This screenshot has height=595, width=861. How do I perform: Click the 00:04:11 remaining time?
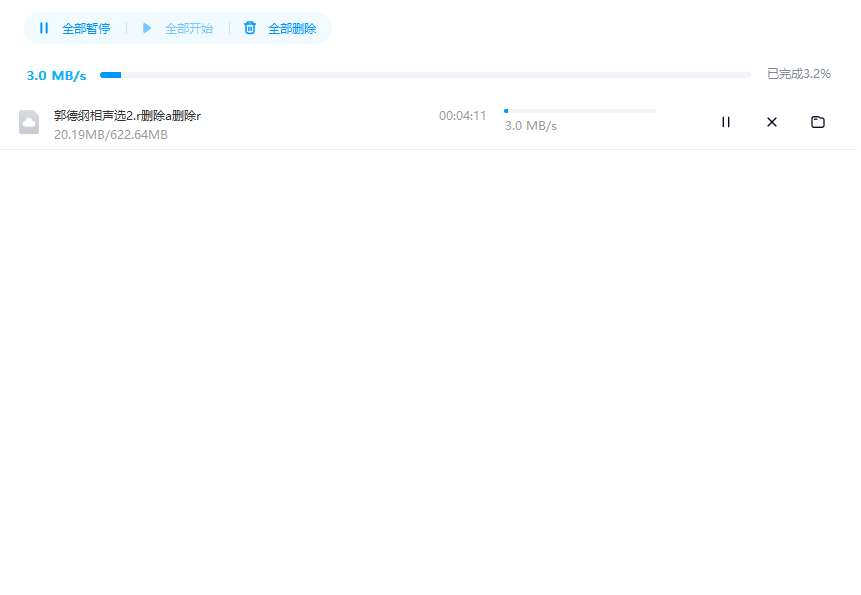pyautogui.click(x=462, y=116)
